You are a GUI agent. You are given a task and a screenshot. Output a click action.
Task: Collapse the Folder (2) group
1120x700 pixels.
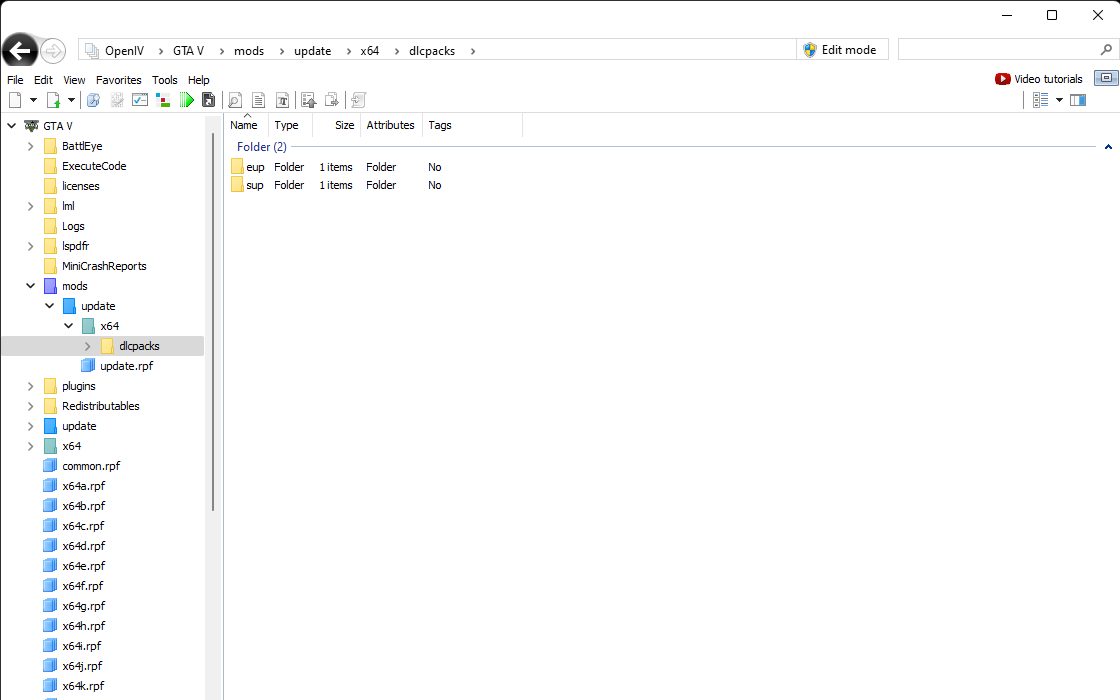tap(1108, 146)
